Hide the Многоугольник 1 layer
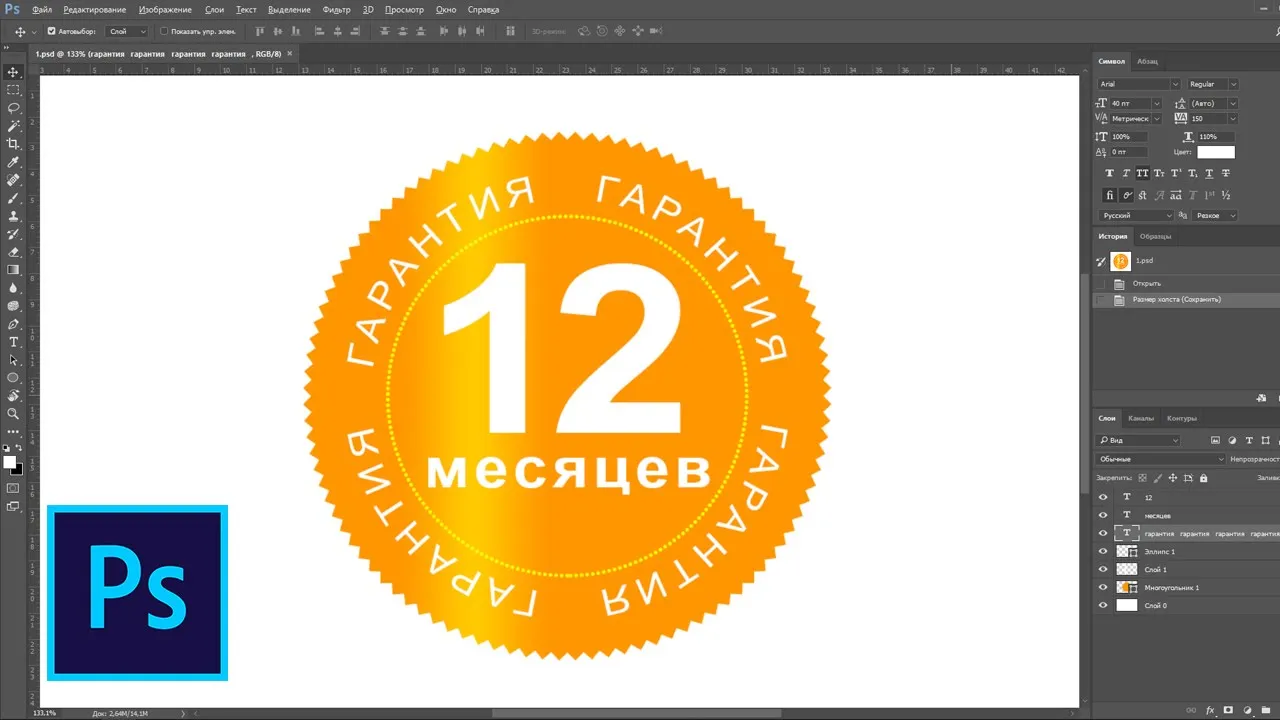 pyautogui.click(x=1104, y=587)
